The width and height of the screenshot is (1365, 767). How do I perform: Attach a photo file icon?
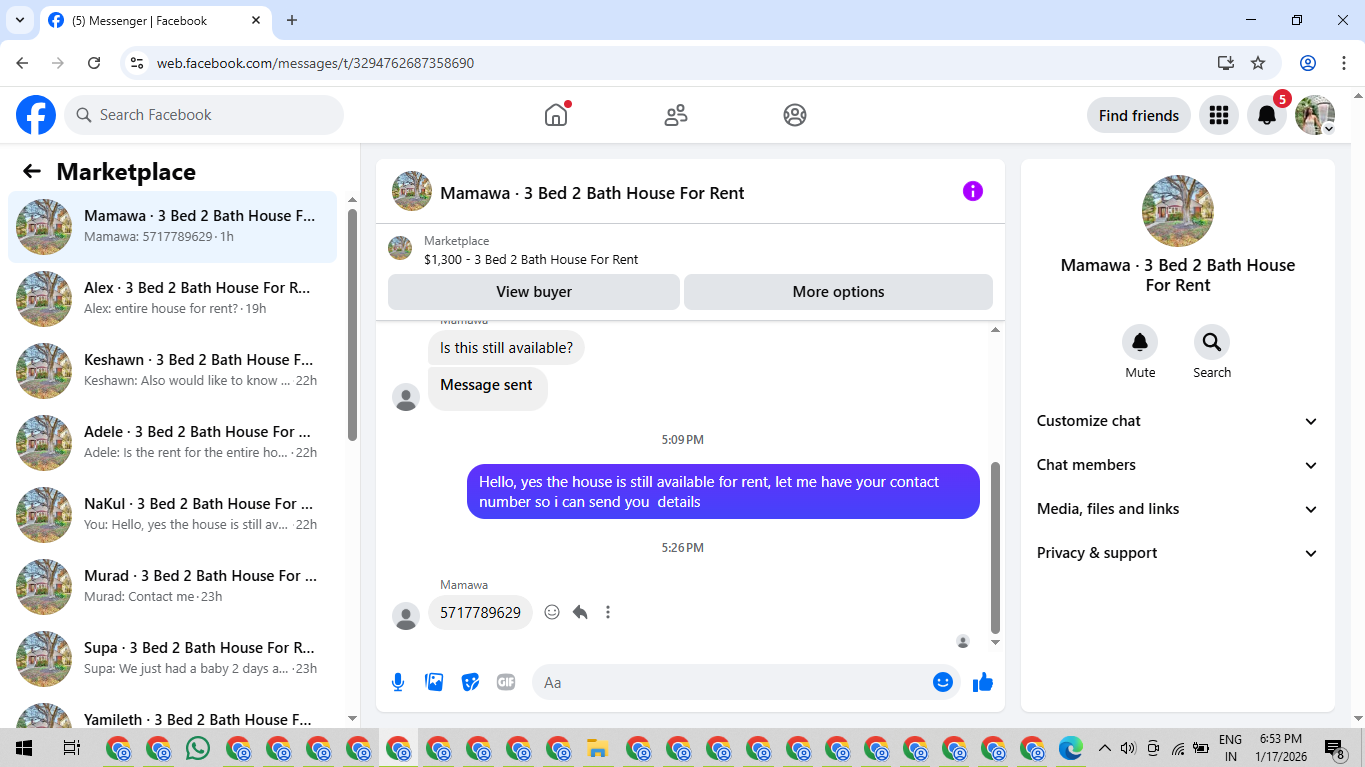[434, 682]
